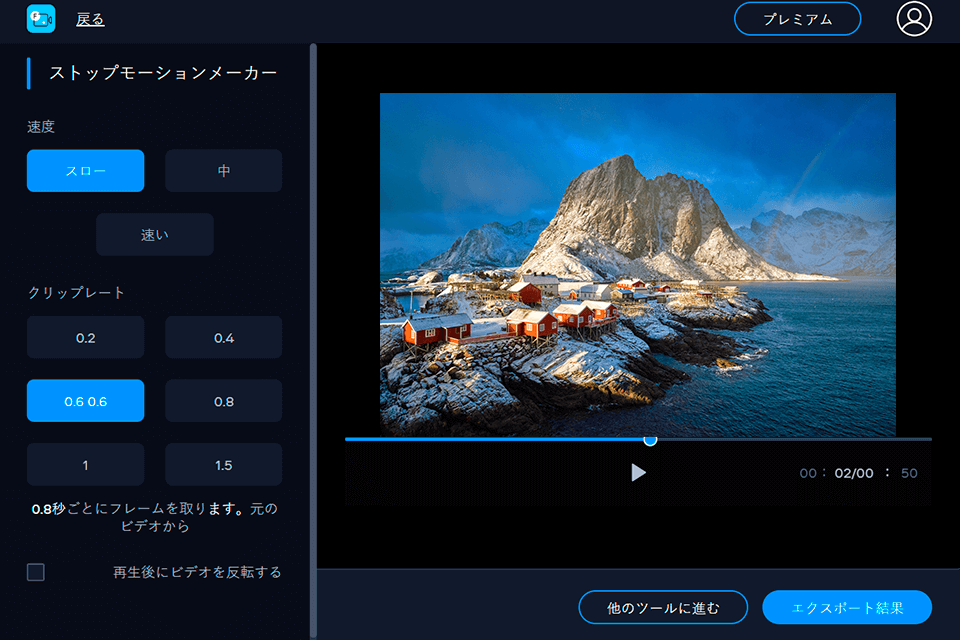
Task: Open the プレミアム upgrade button
Action: [797, 19]
